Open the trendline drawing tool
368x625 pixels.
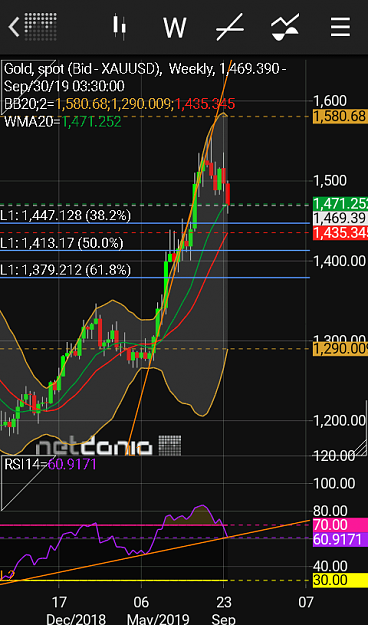pos(230,27)
